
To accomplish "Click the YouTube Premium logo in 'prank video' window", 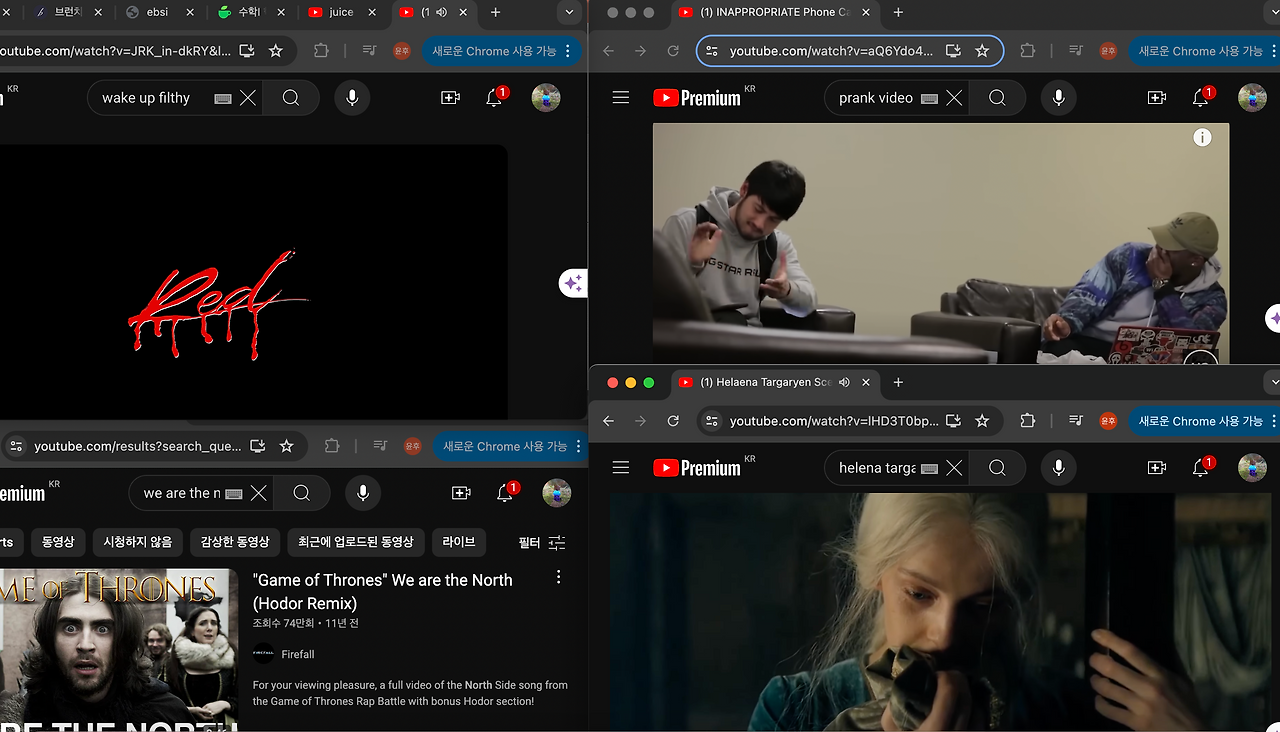I will tap(697, 98).
